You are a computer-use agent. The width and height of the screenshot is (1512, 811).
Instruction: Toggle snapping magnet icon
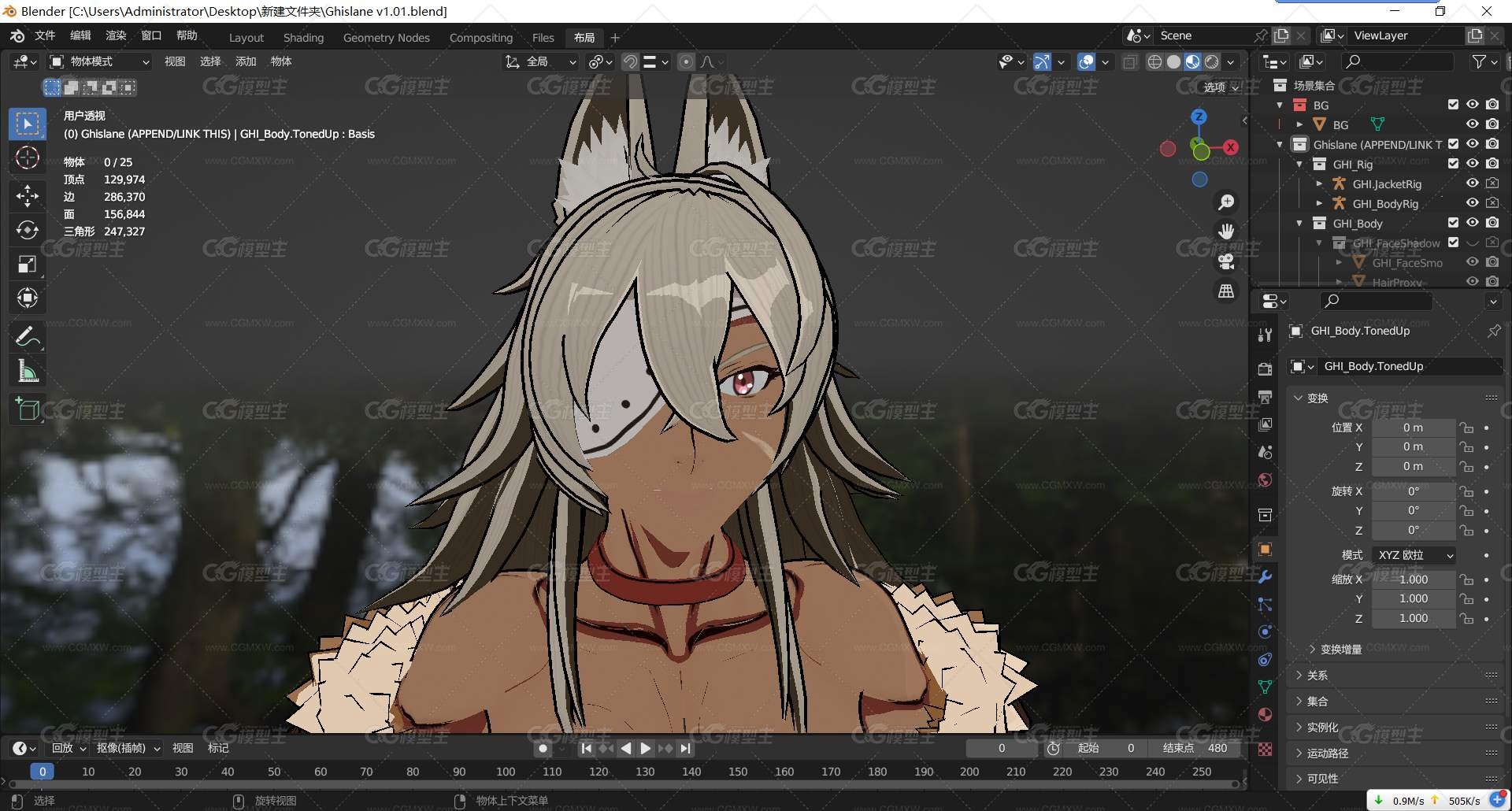630,61
